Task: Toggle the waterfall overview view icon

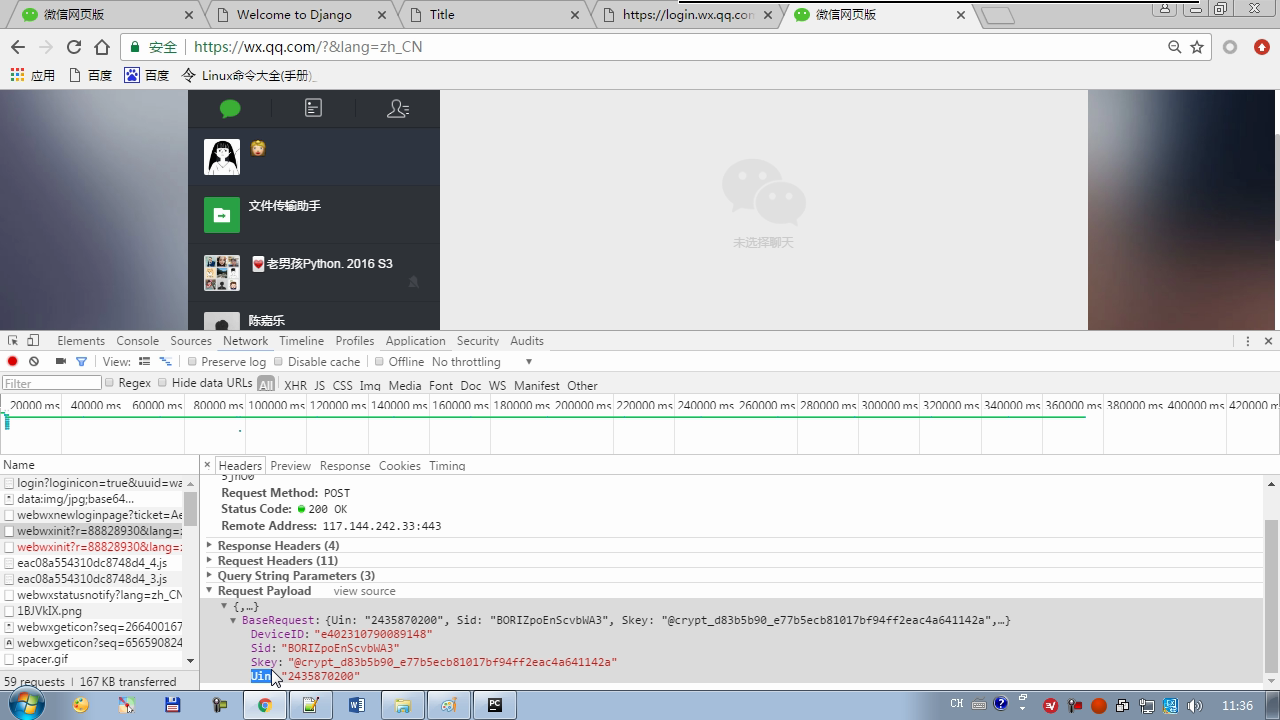Action: coord(166,362)
